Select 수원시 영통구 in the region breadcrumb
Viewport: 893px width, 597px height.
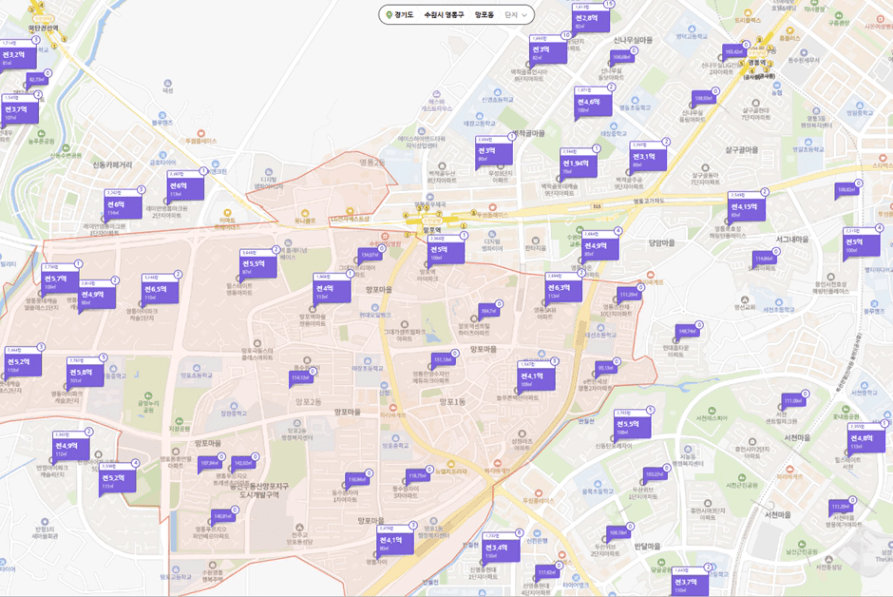[445, 15]
